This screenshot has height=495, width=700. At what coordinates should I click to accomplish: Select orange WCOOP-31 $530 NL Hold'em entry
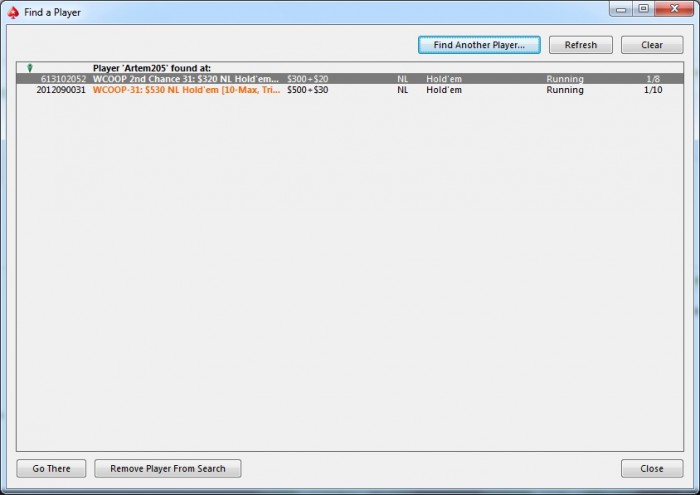pyautogui.click(x=187, y=90)
